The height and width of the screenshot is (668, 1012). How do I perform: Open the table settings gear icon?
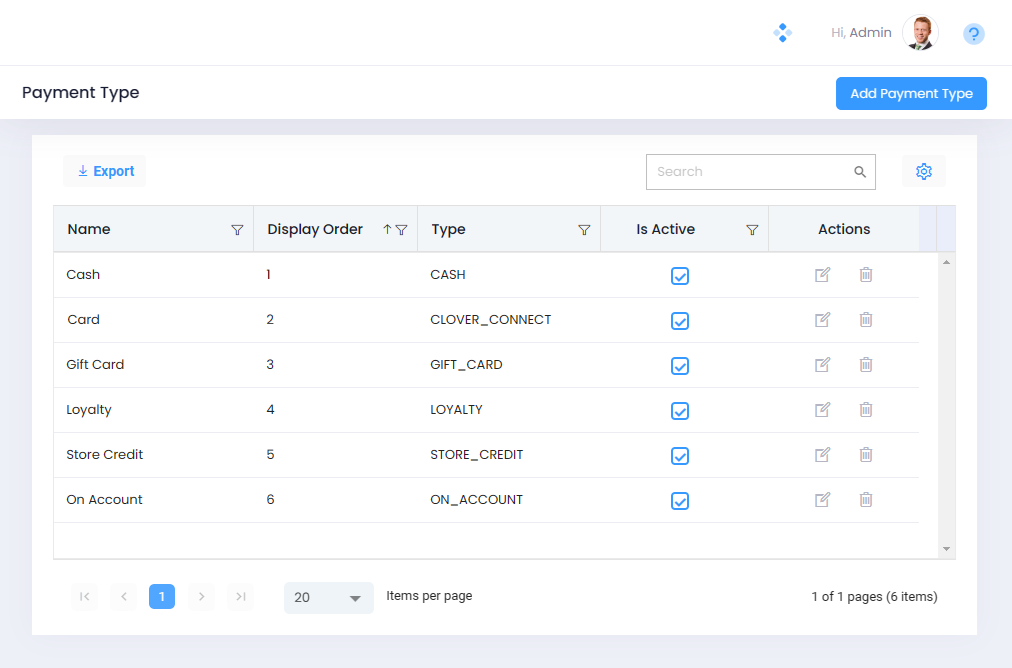[x=923, y=172]
